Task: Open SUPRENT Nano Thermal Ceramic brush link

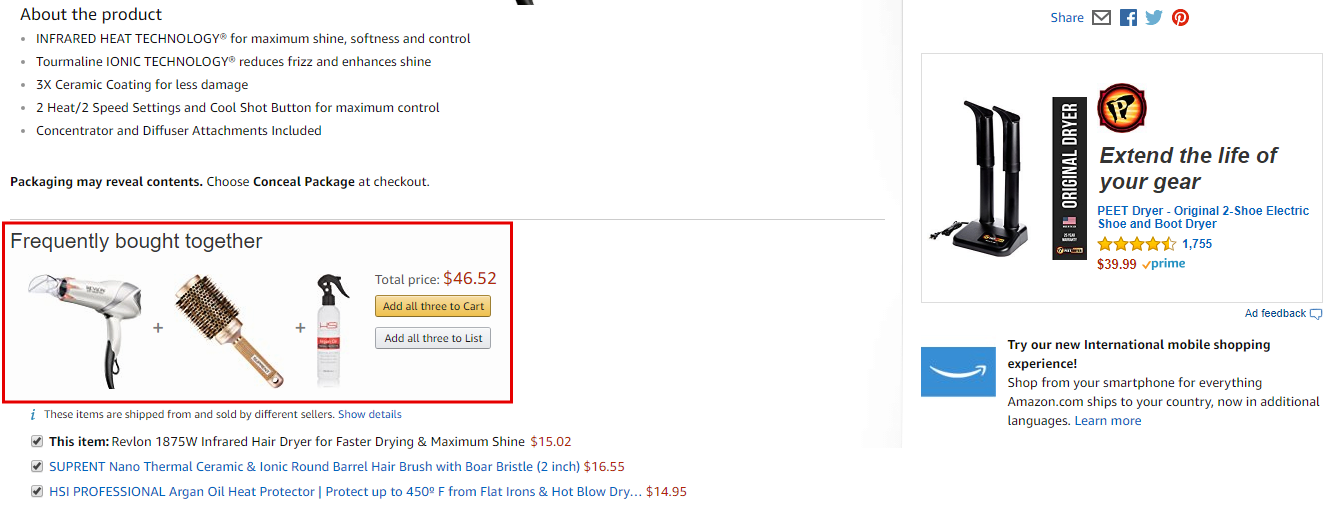Action: (314, 466)
